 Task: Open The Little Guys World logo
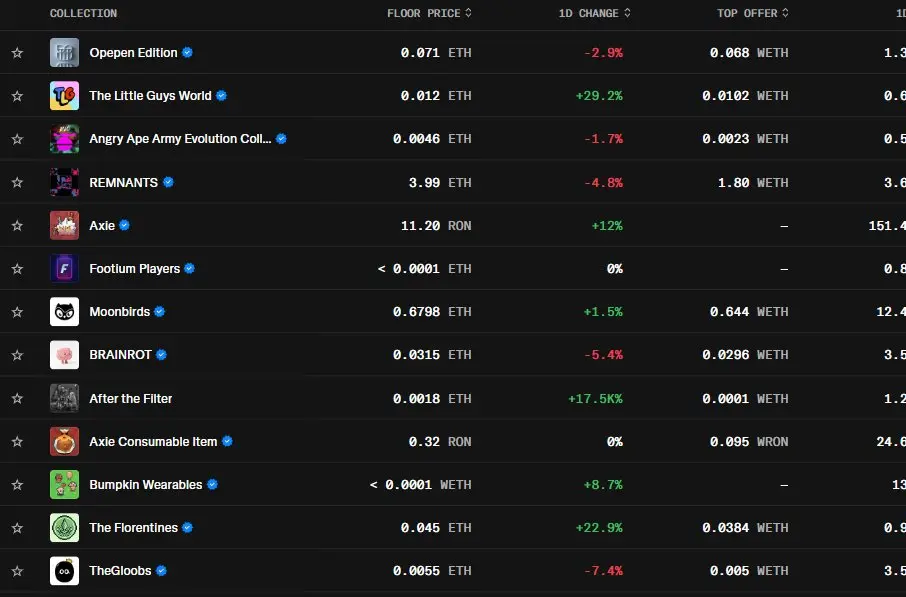(64, 96)
